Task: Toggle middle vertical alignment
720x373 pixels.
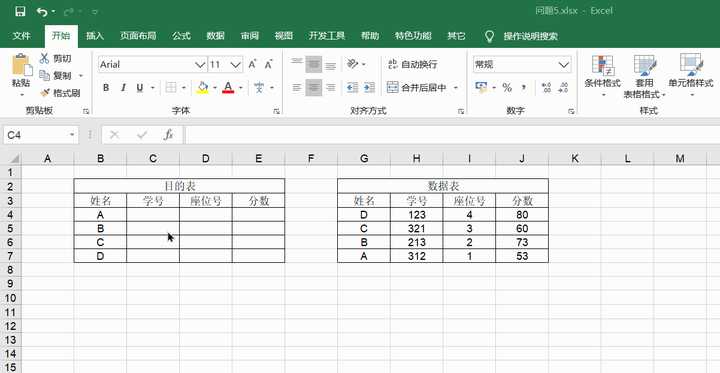Action: coord(314,64)
